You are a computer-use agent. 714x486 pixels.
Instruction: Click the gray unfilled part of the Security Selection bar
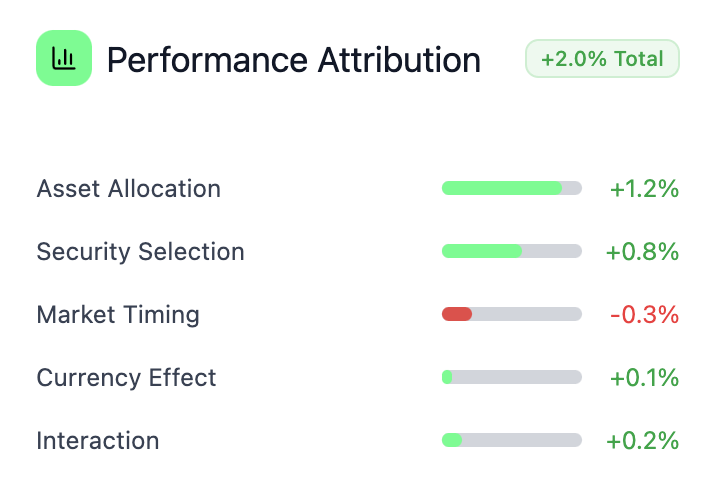pyautogui.click(x=552, y=251)
